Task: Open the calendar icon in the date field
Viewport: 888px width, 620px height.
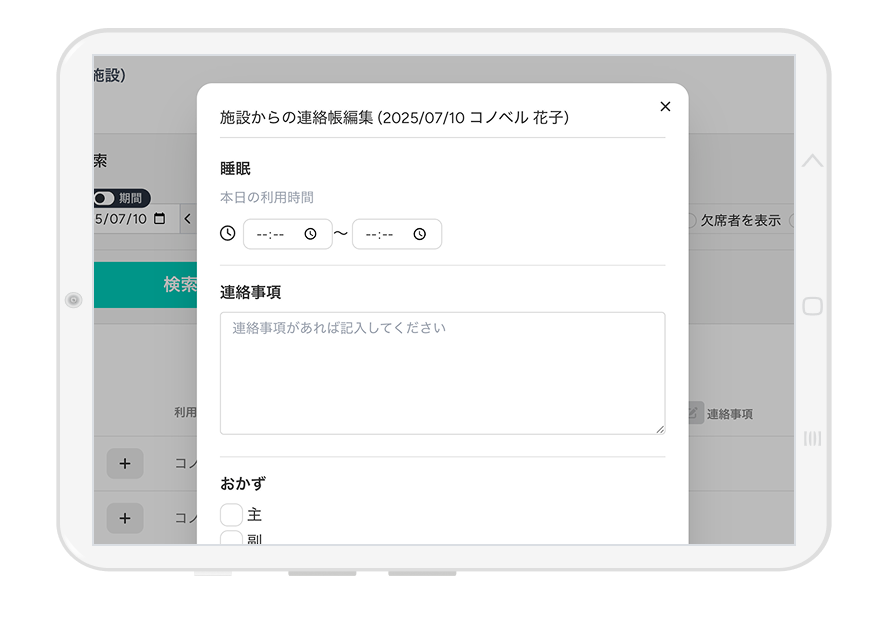Action: point(159,219)
